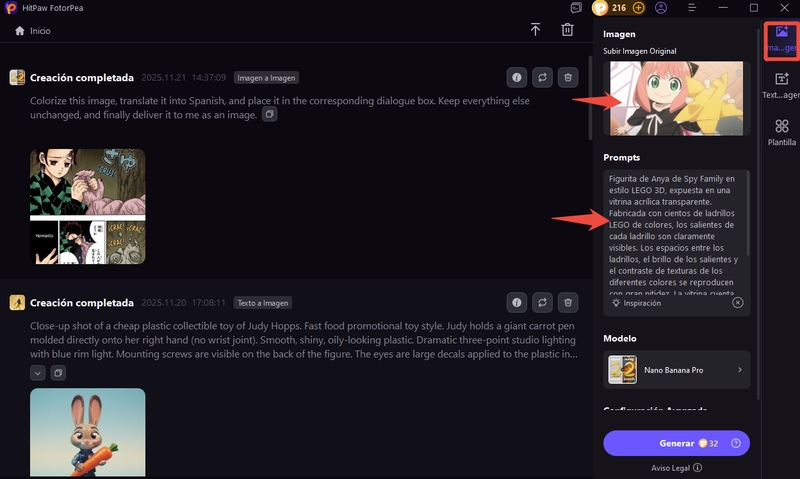Open the Plantilla templates panel

click(781, 132)
